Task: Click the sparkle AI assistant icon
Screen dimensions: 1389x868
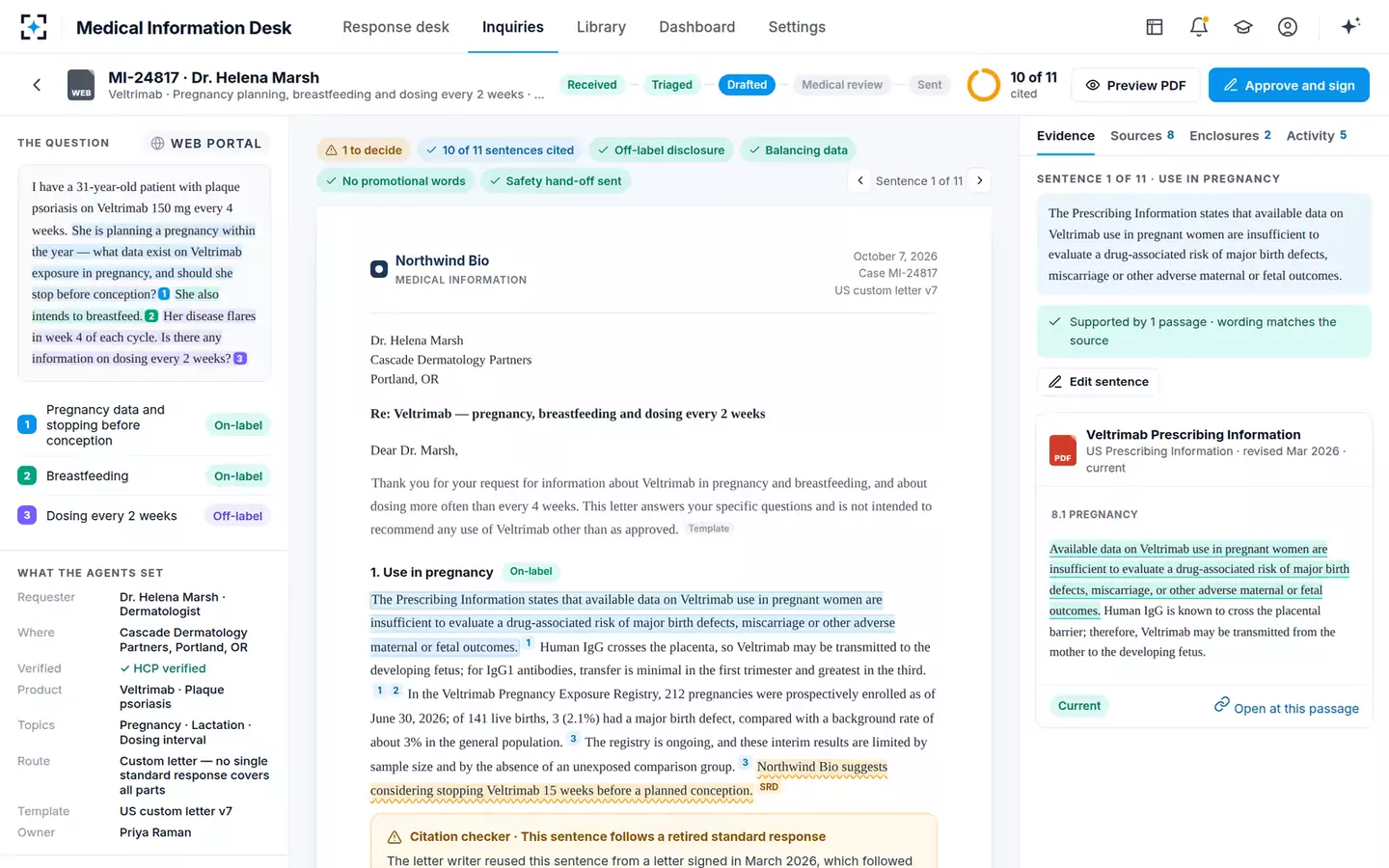Action: 1350,26
